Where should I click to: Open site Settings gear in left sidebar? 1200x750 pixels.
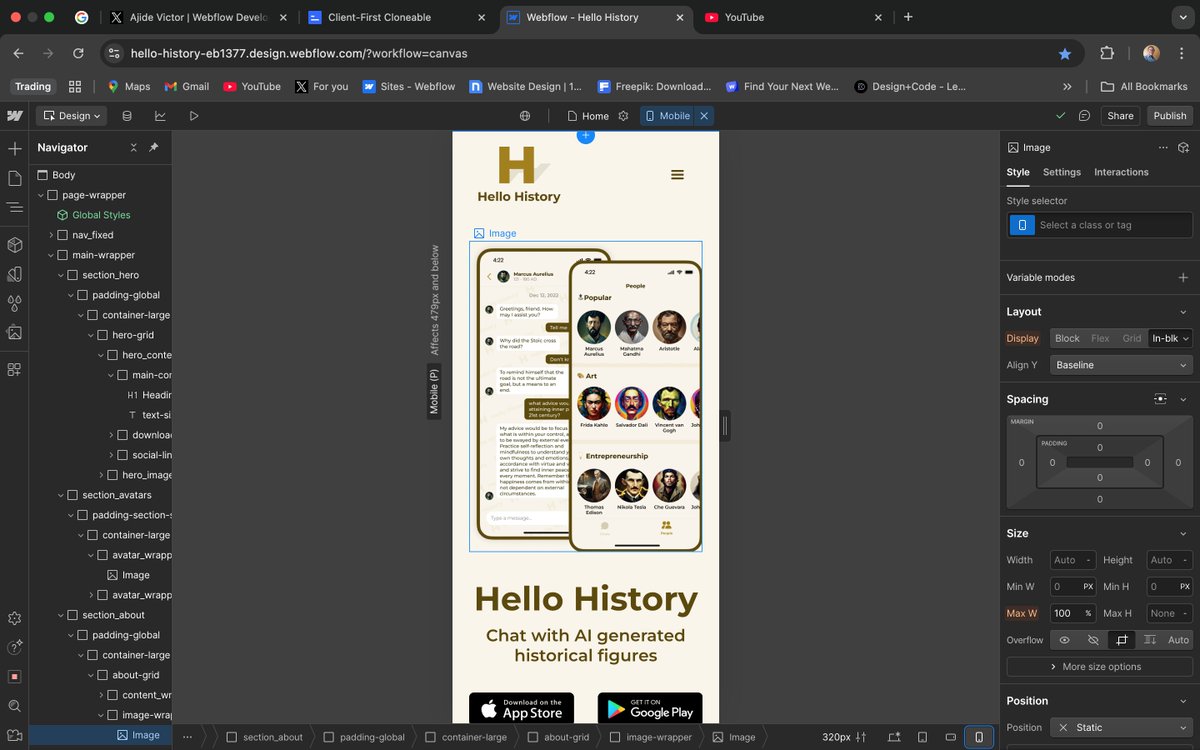pos(15,619)
